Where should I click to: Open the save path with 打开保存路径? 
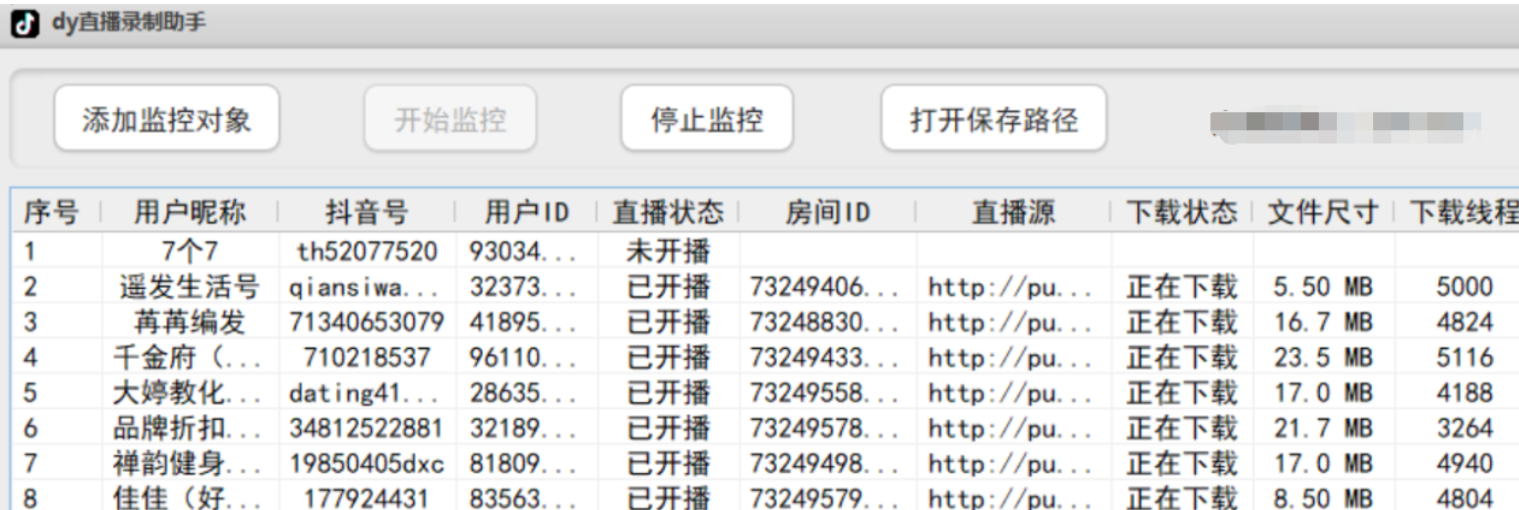click(993, 119)
